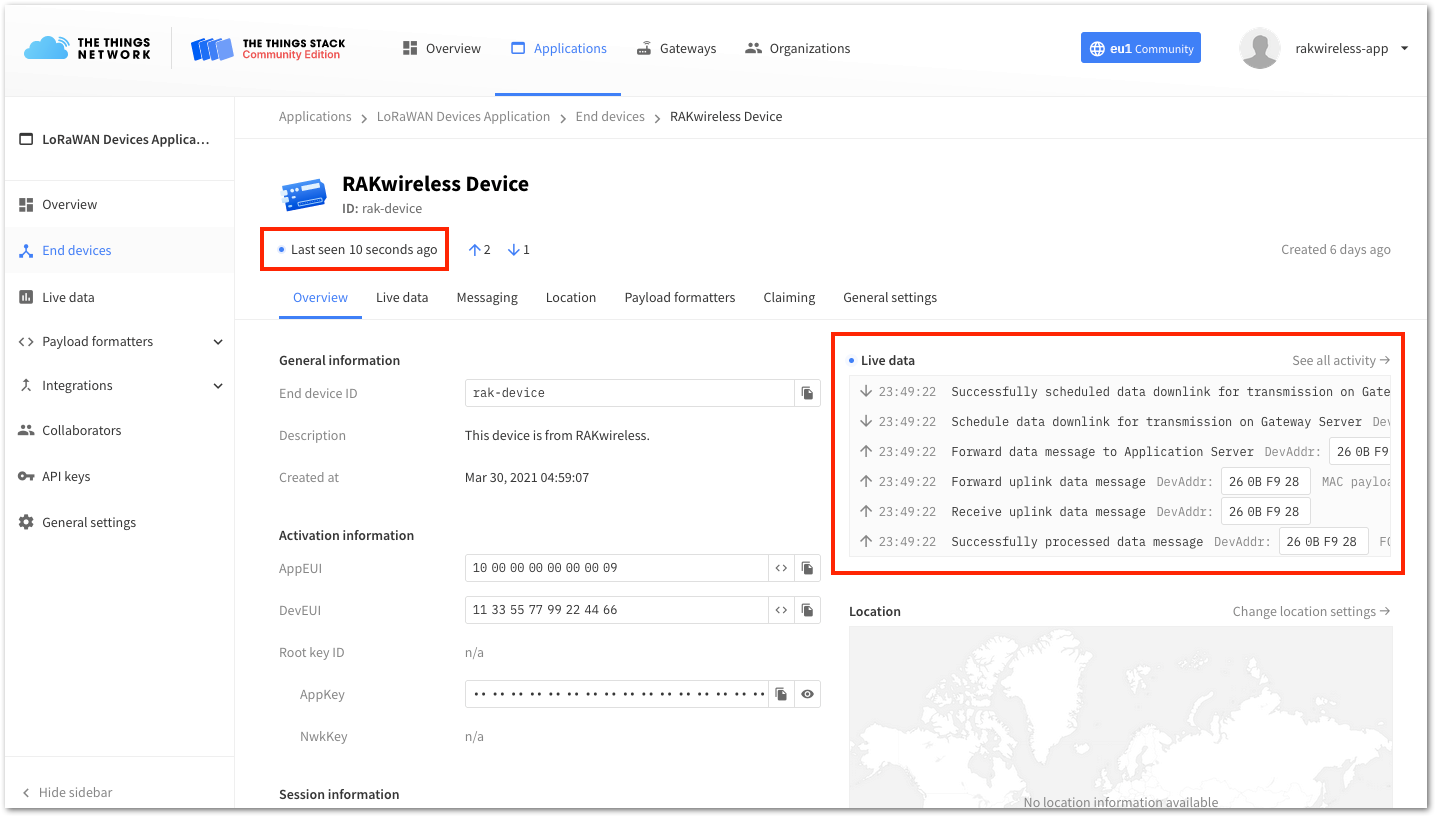This screenshot has width=1436, height=817.
Task: Expand the Payload formatters sidebar section
Action: pos(120,341)
